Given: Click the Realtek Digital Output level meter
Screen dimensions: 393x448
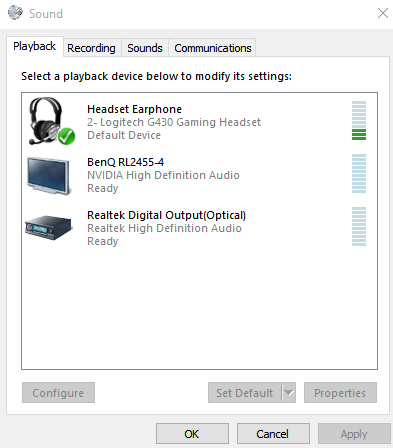Looking at the screenshot, I should point(359,226).
